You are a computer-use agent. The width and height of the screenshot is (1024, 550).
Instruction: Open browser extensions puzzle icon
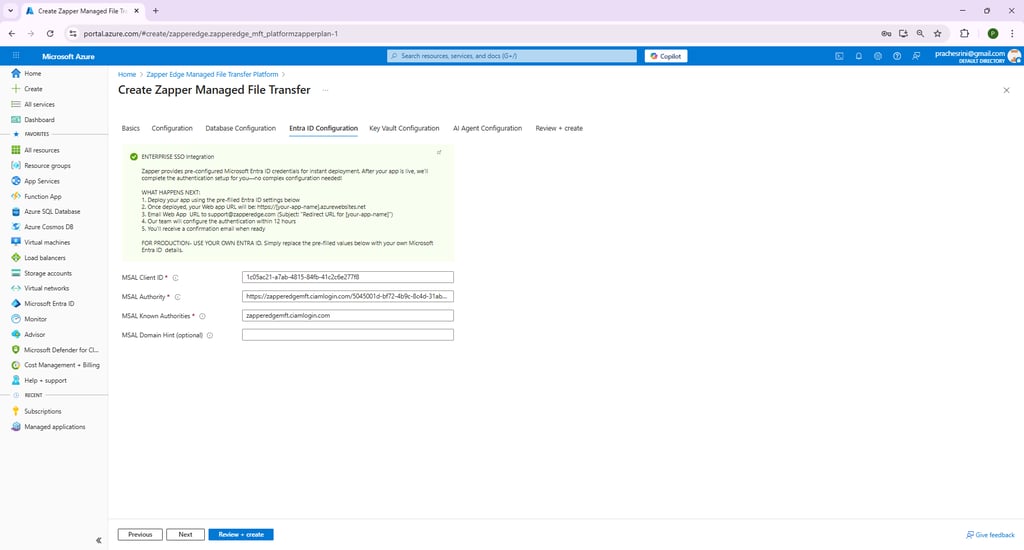pos(965,33)
